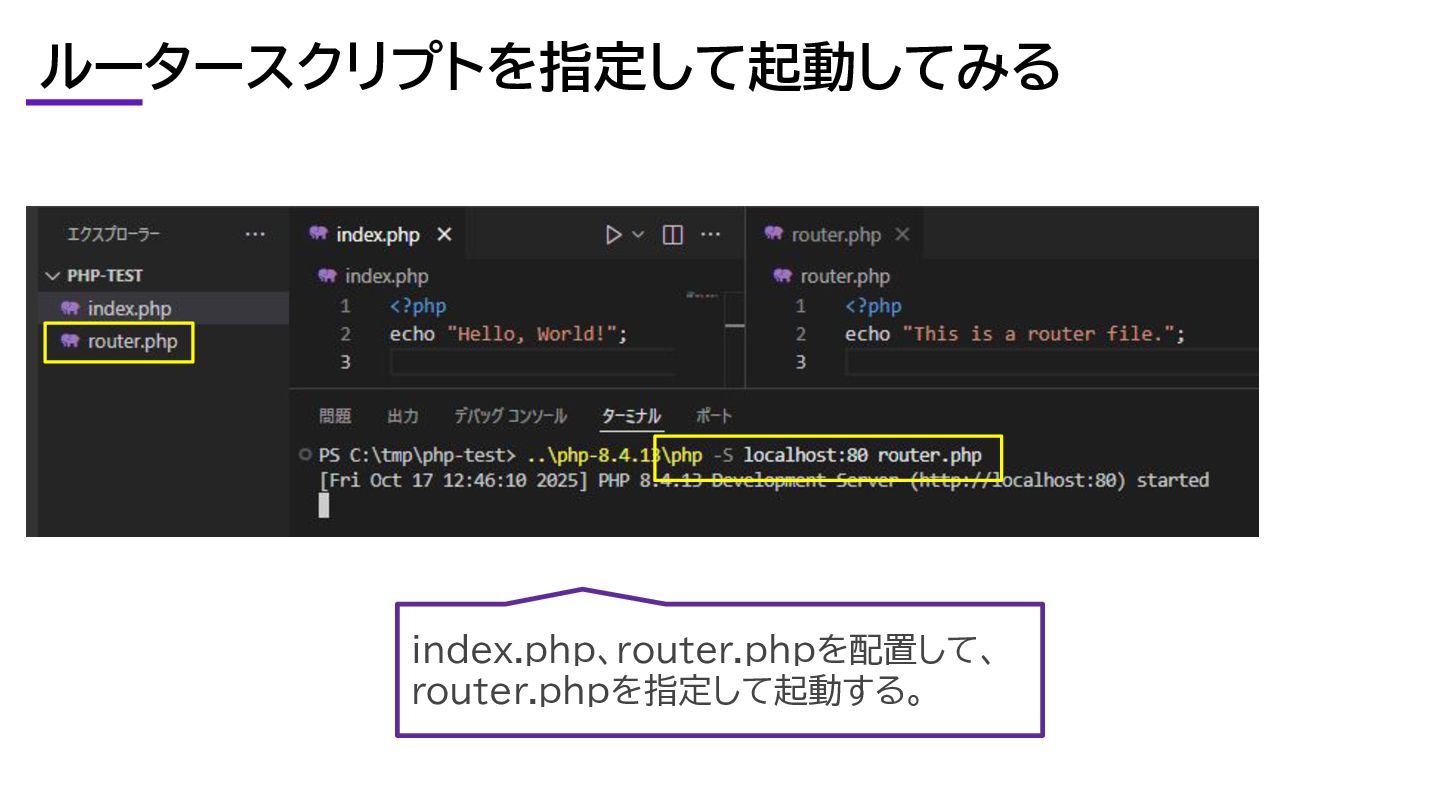Click the Development Server started output line
This screenshot has width=1440, height=810.
coord(764,481)
